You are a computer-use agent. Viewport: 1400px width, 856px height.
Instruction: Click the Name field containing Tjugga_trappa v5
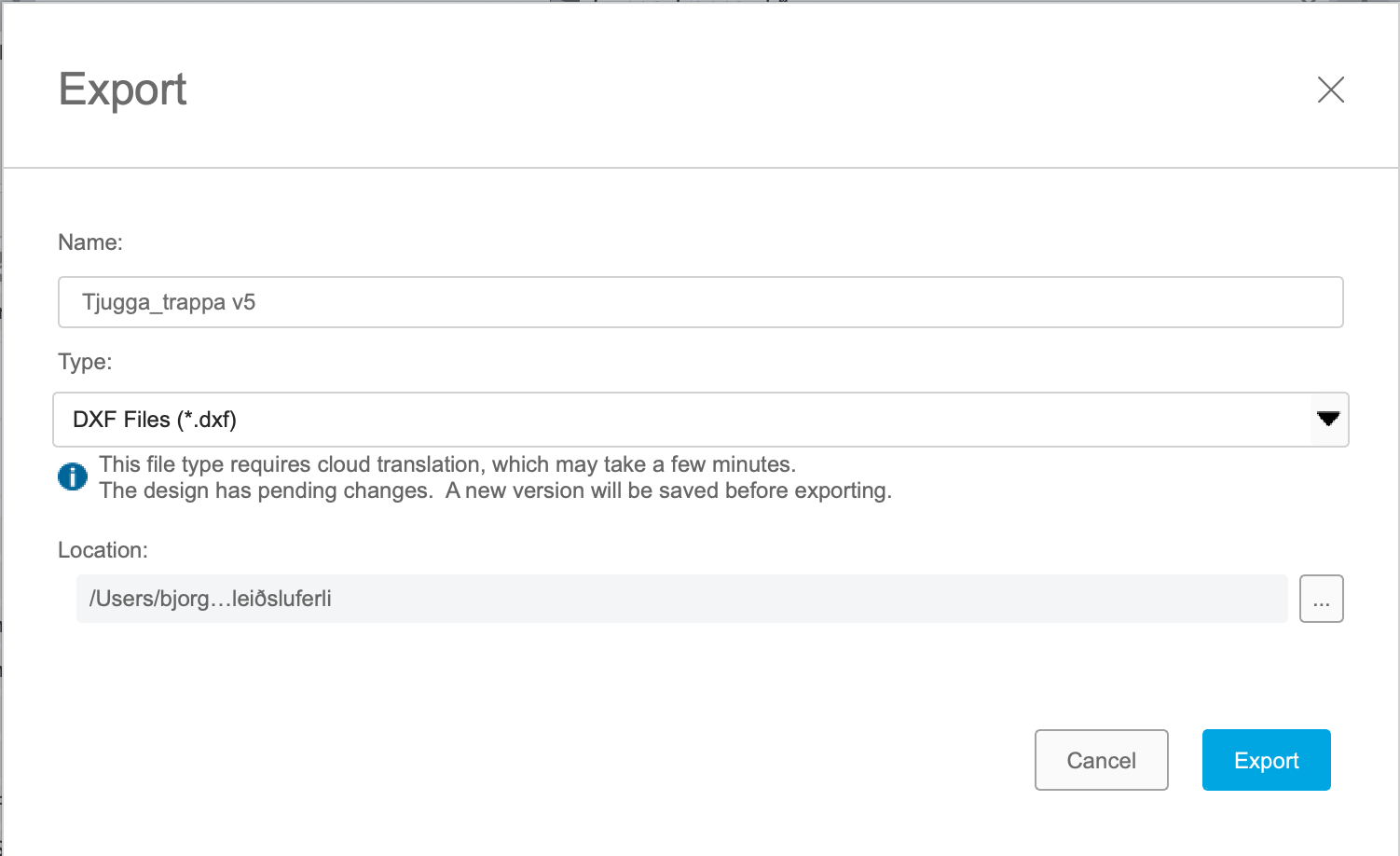coord(700,302)
